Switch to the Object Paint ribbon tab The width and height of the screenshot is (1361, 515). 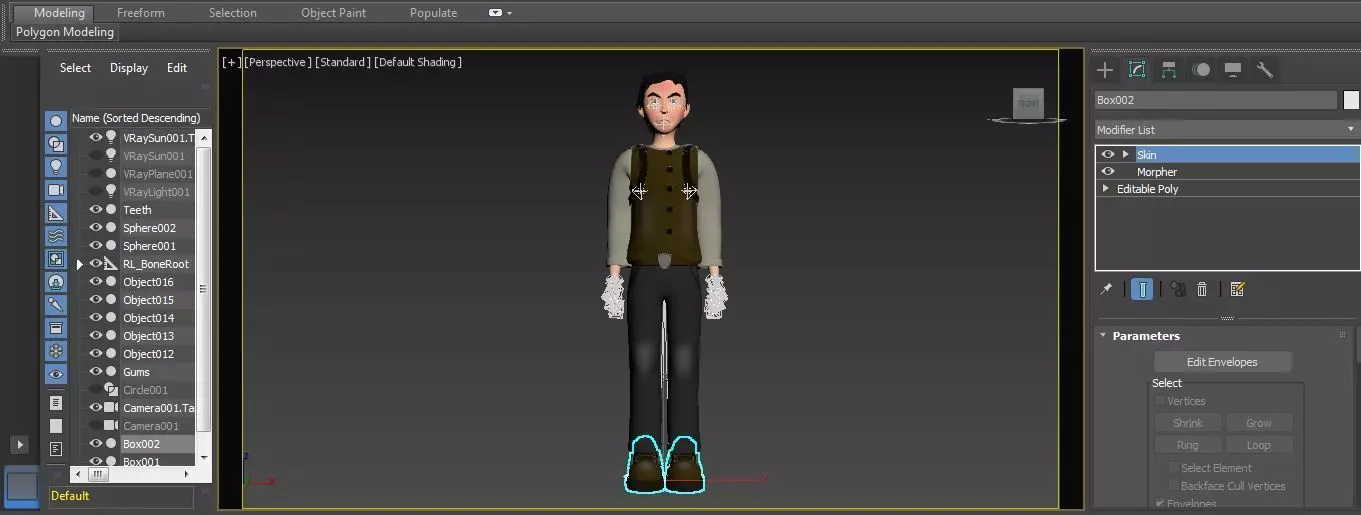pyautogui.click(x=334, y=13)
